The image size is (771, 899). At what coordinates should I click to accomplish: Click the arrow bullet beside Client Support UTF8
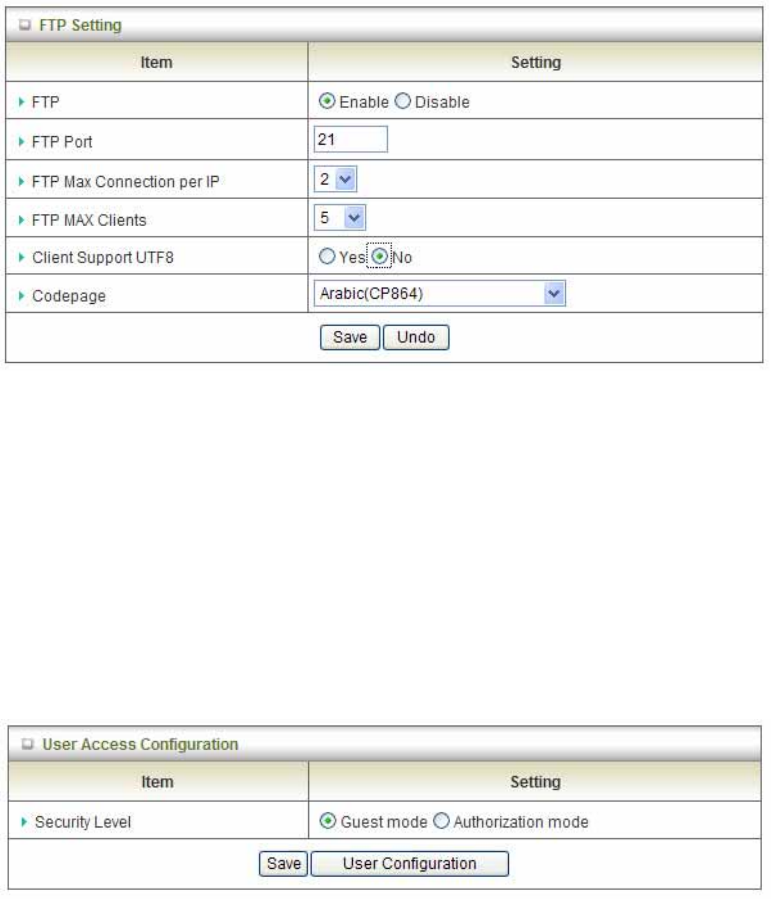(x=22, y=257)
